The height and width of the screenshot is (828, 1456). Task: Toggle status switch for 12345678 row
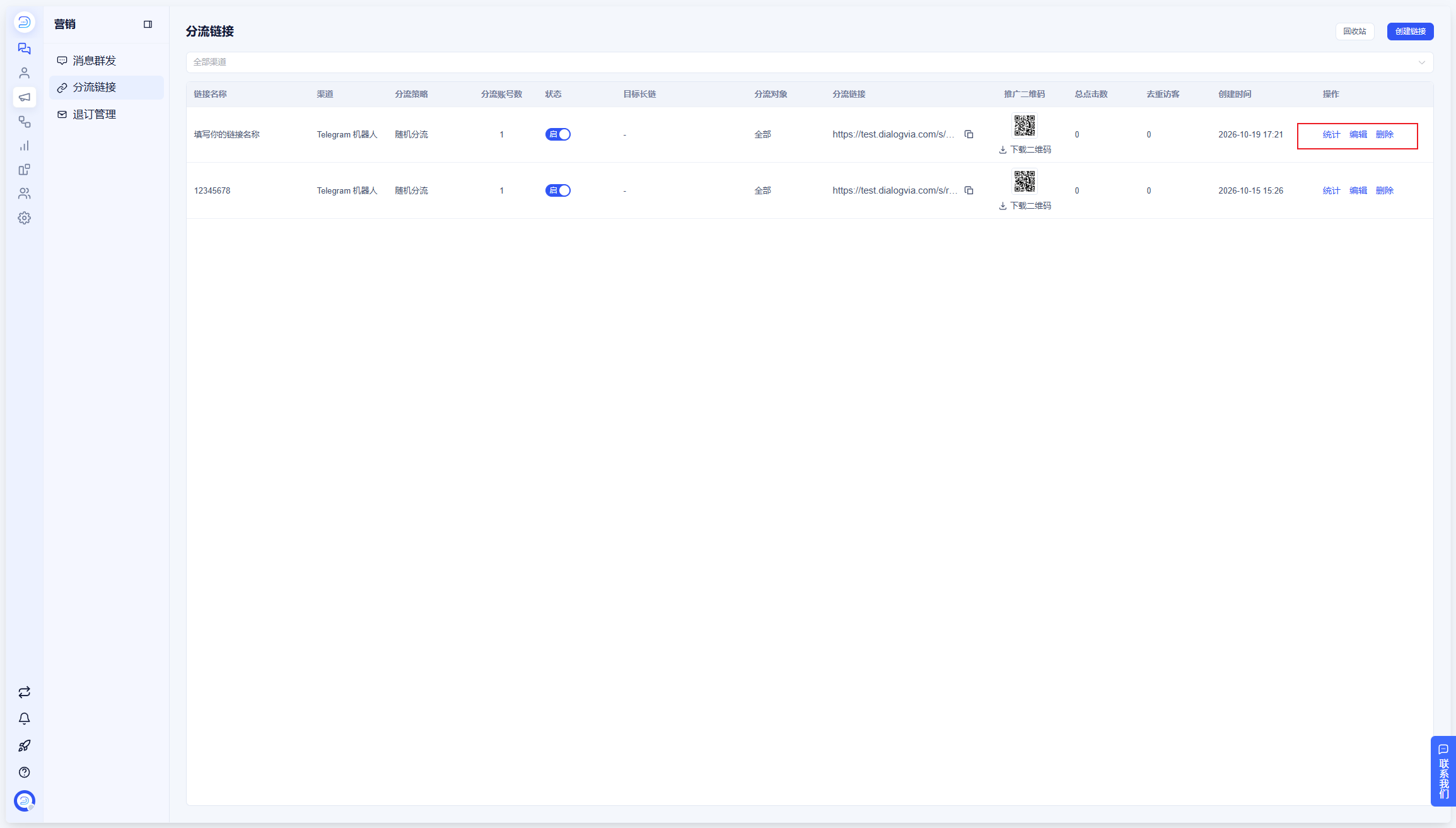coord(558,190)
